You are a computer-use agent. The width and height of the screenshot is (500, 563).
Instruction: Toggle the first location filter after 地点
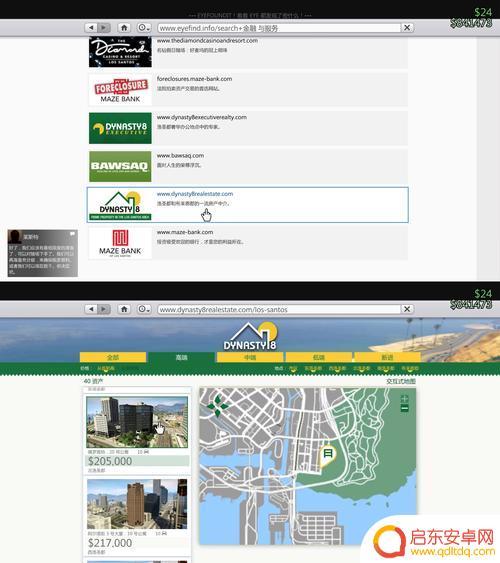[293, 369]
